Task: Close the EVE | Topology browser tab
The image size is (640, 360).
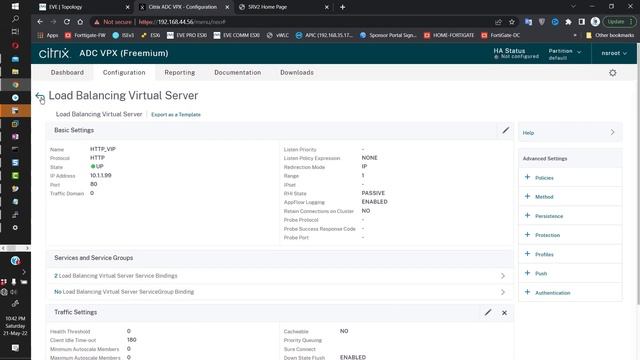Action: coord(127,7)
